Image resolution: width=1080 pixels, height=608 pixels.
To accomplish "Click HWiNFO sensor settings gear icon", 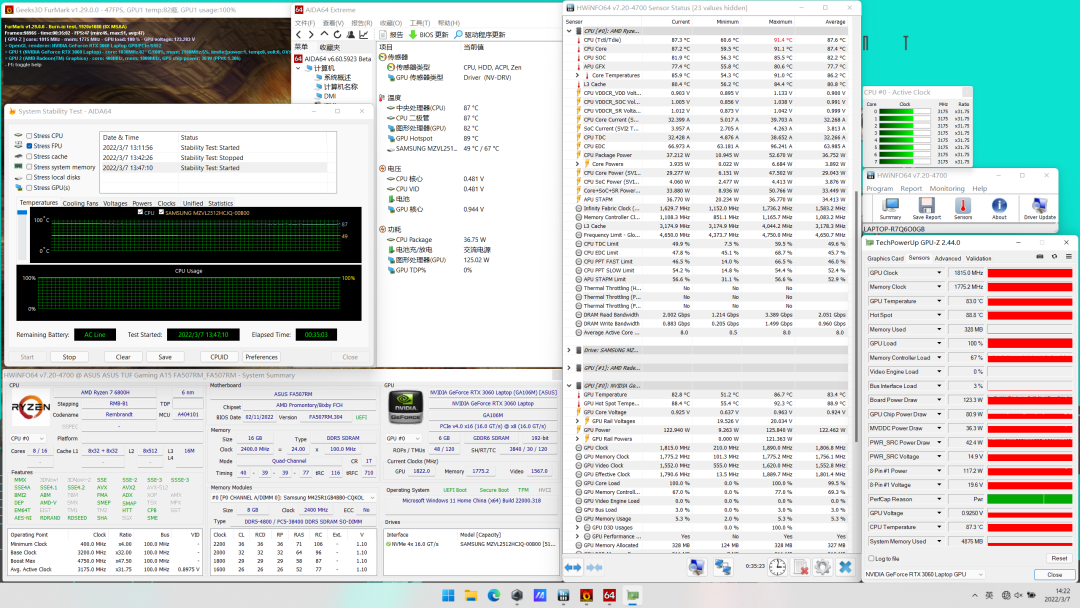I will coord(822,567).
